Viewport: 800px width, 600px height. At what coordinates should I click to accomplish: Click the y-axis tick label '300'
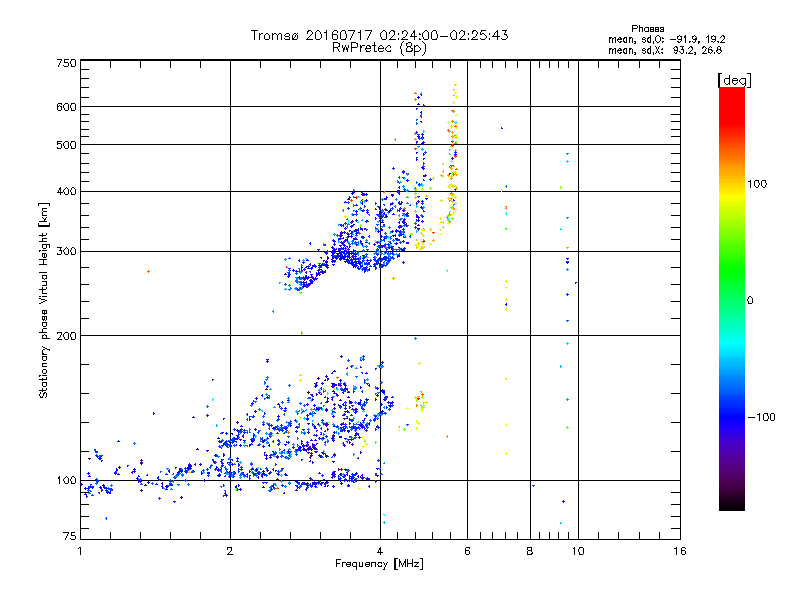coord(66,251)
